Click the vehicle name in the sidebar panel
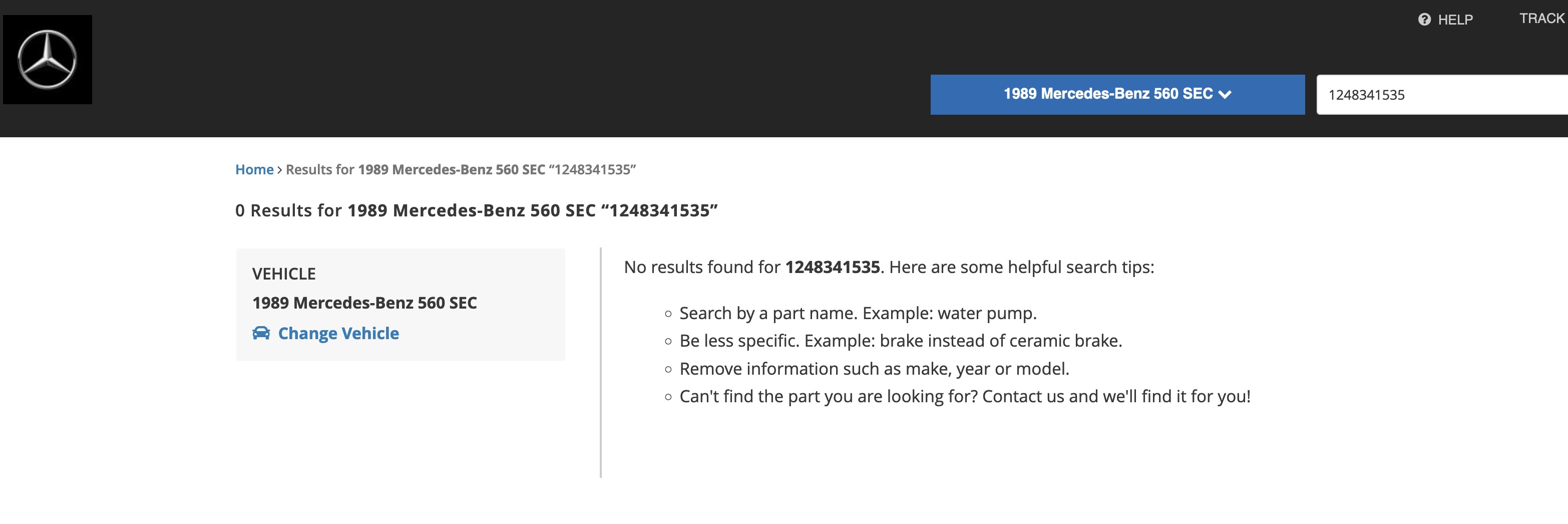1568x524 pixels. coord(364,303)
